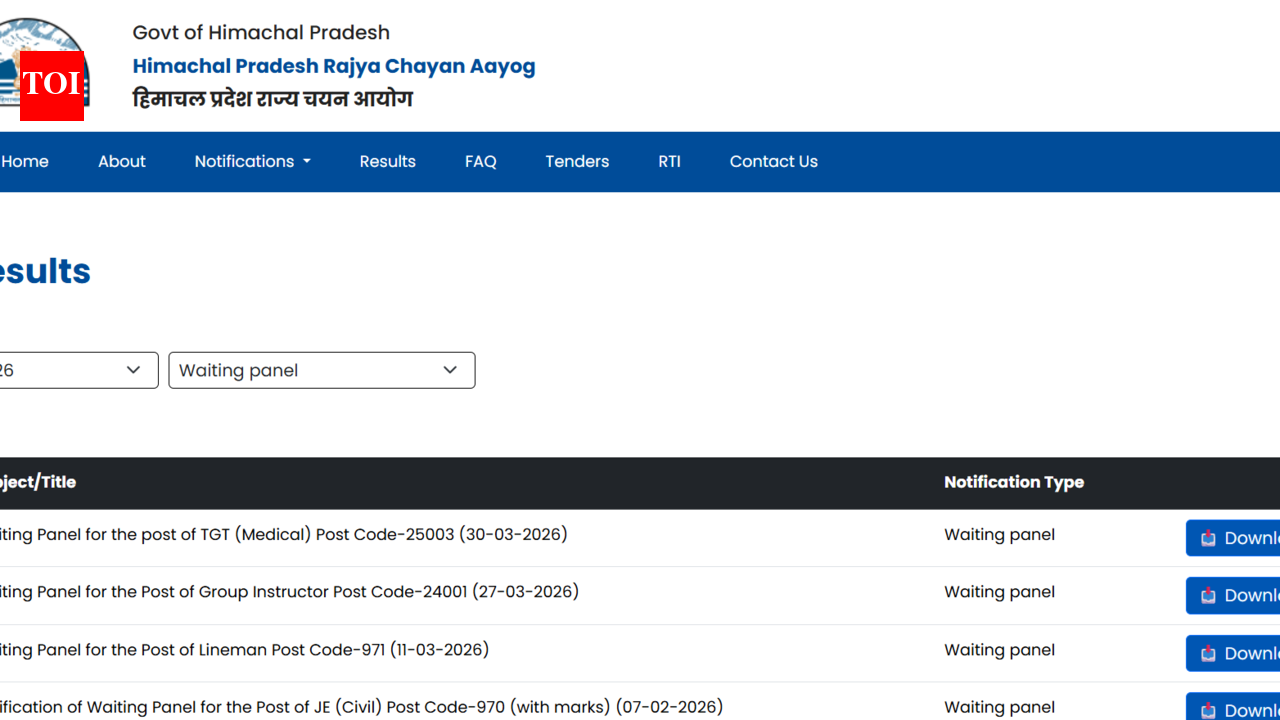Click download icon for Group Instructor row
The width and height of the screenshot is (1280, 720).
[1208, 596]
